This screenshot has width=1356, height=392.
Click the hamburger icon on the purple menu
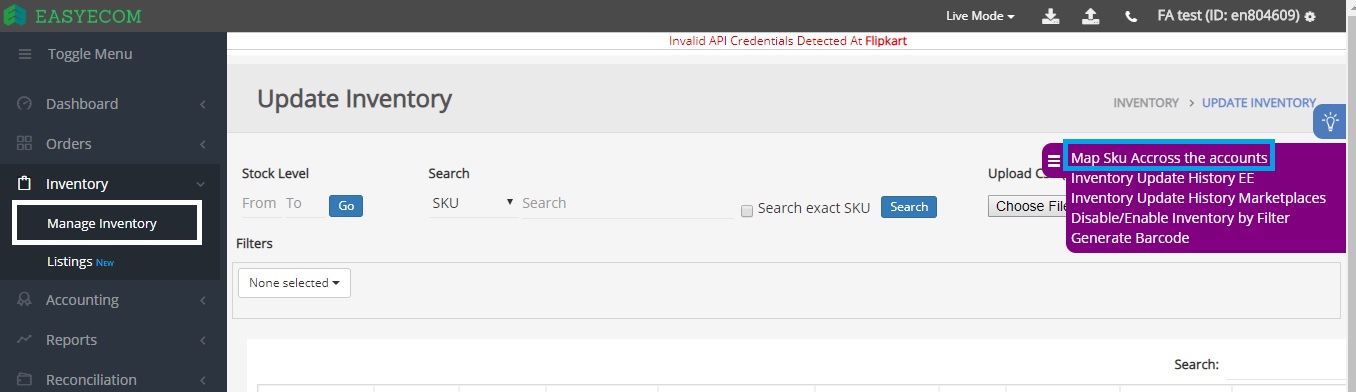click(1054, 160)
